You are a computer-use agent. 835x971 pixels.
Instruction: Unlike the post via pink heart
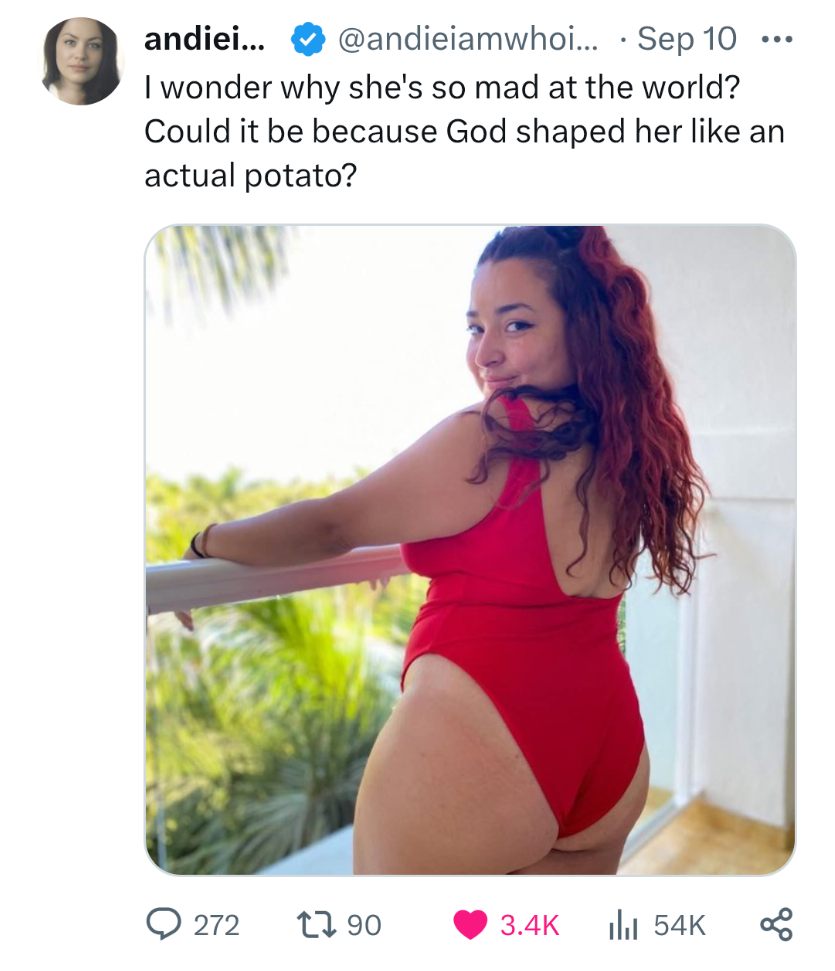click(x=470, y=925)
